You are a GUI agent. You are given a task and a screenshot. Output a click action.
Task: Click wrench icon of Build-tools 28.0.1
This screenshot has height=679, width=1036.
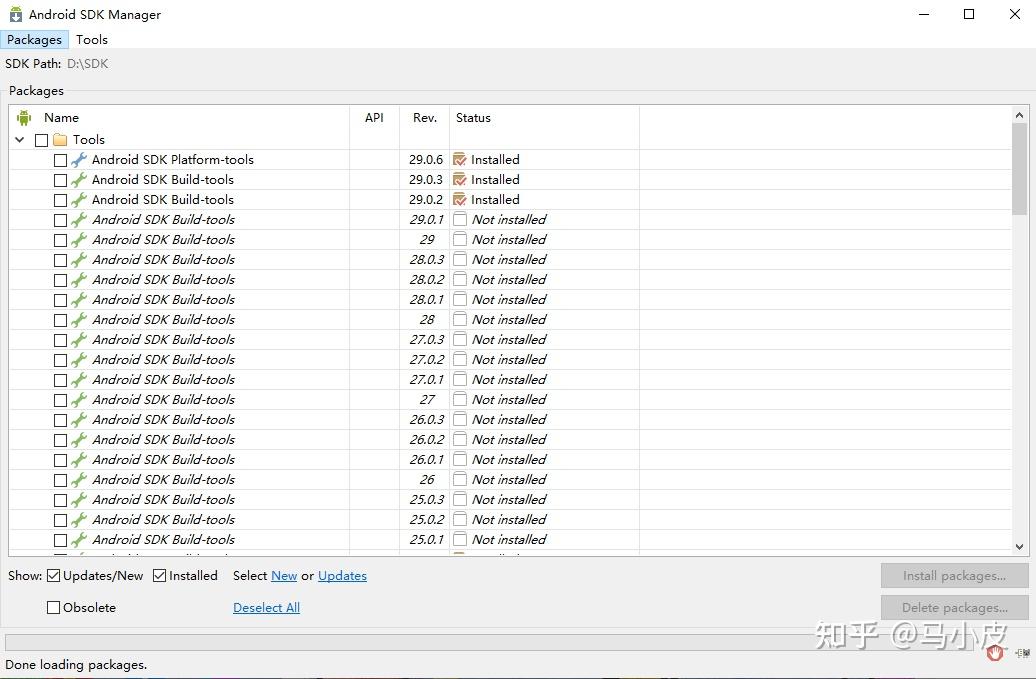click(x=79, y=300)
